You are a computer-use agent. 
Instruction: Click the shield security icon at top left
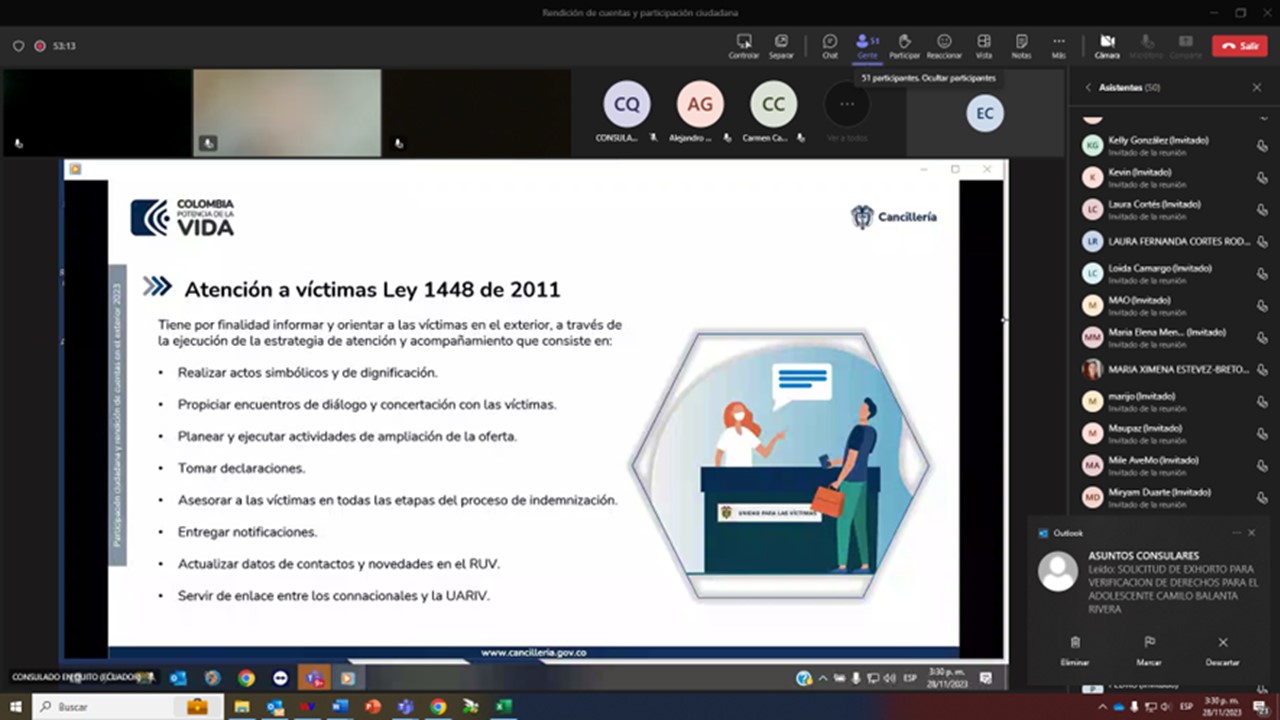coord(18,46)
